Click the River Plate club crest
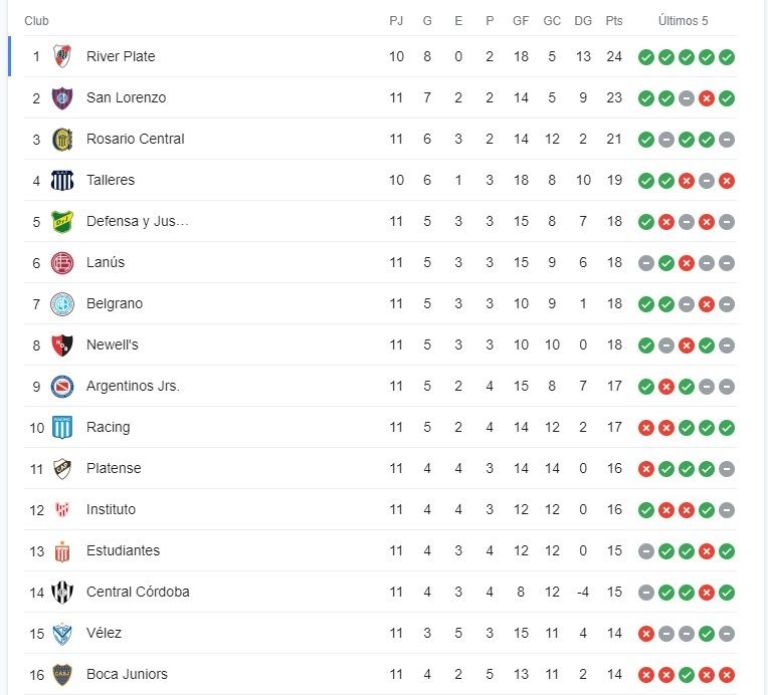Viewport: 768px width, 695px height. point(62,56)
